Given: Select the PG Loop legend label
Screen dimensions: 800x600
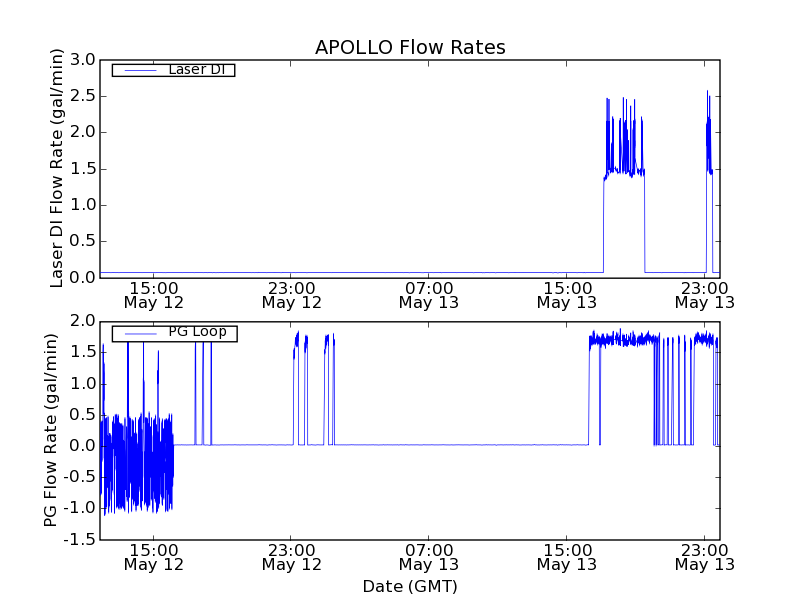Looking at the screenshot, I should [x=197, y=332].
